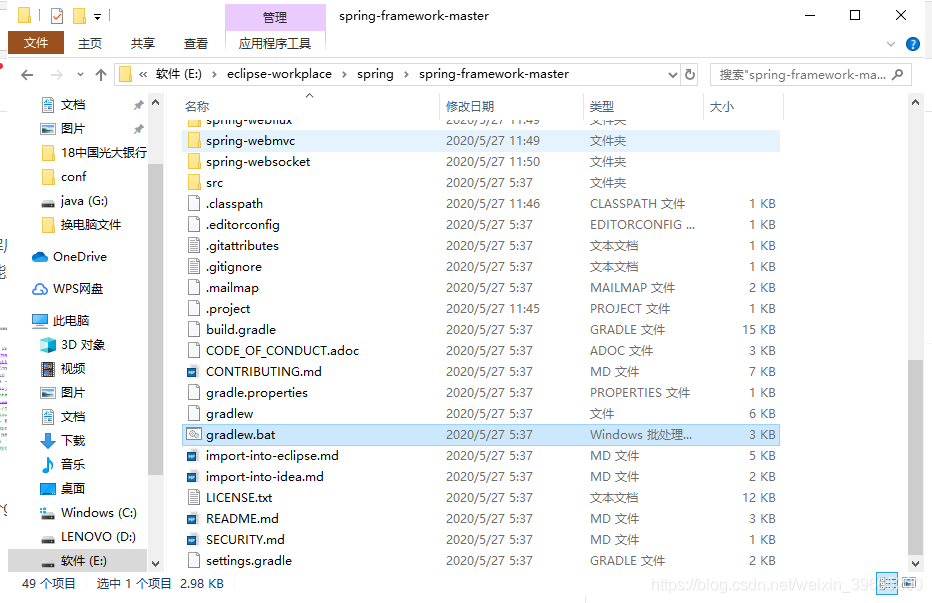Open 图片 pinned in Quick access

tap(73, 129)
